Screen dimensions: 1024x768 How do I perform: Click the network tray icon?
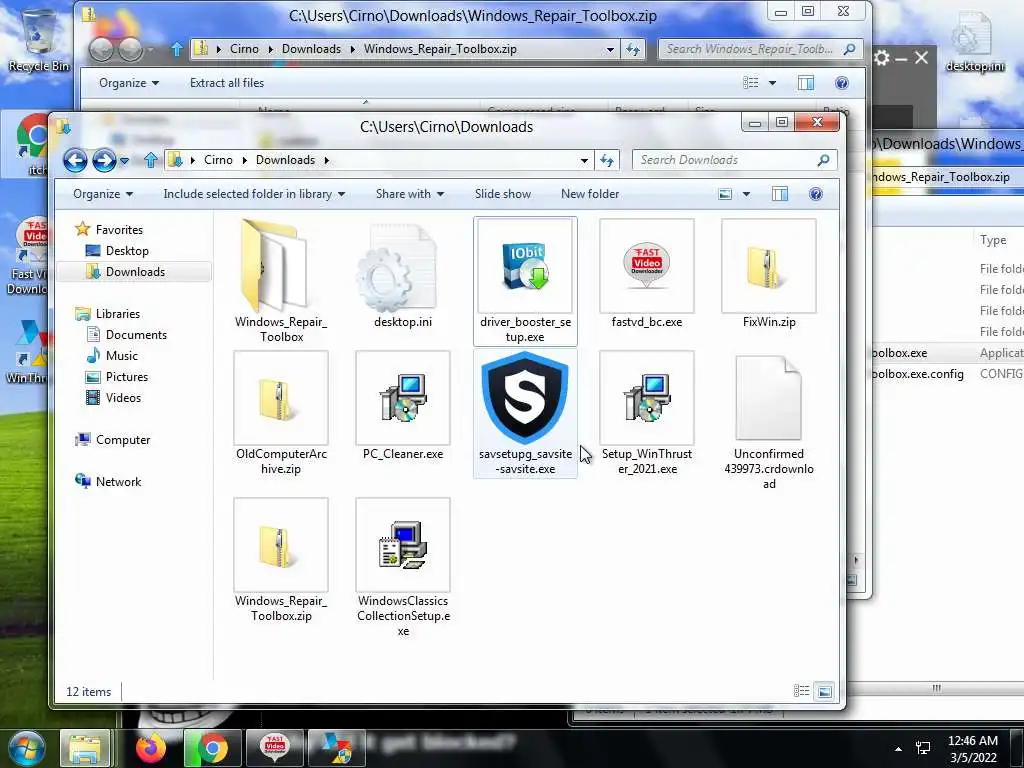[x=923, y=748]
